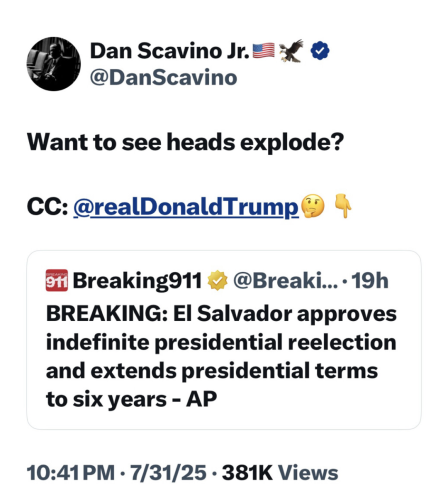Viewport: 448px width, 500px height.
Task: Click the "CC:" text in the post
Action: pos(47,207)
